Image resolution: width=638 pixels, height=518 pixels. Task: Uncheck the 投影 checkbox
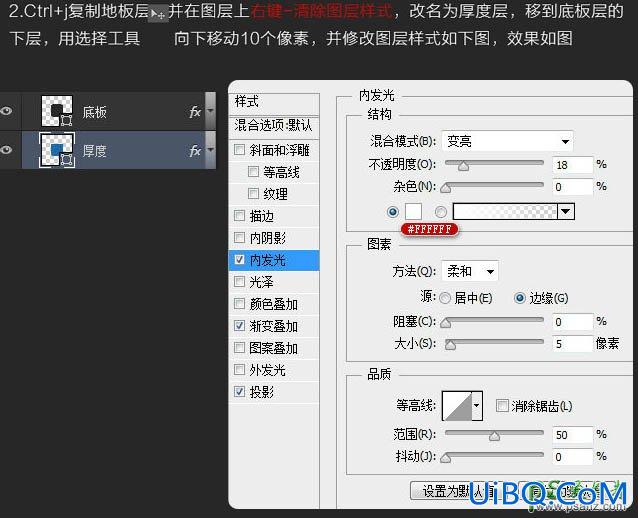(240, 391)
